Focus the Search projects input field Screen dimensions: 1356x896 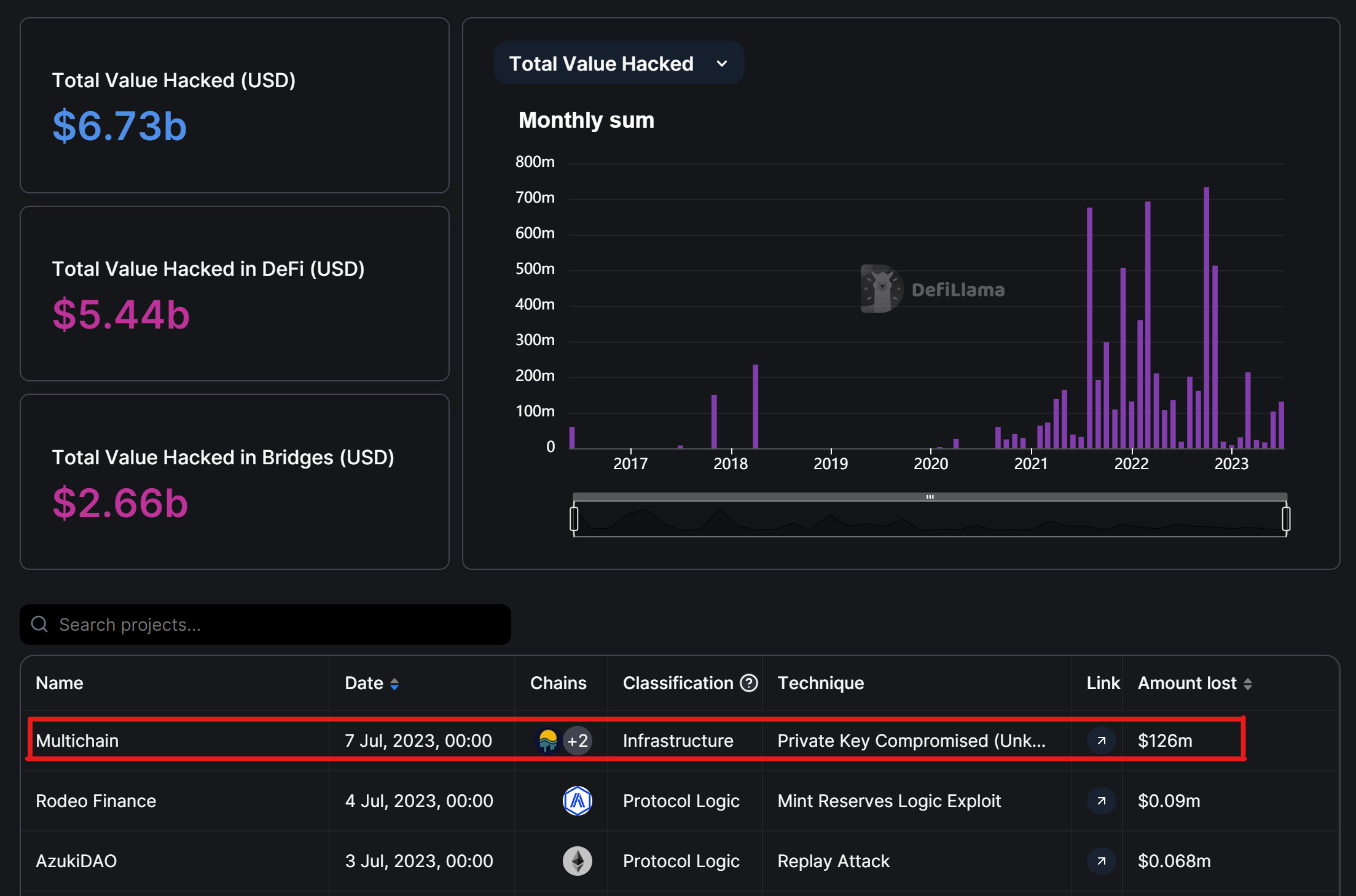tap(265, 625)
